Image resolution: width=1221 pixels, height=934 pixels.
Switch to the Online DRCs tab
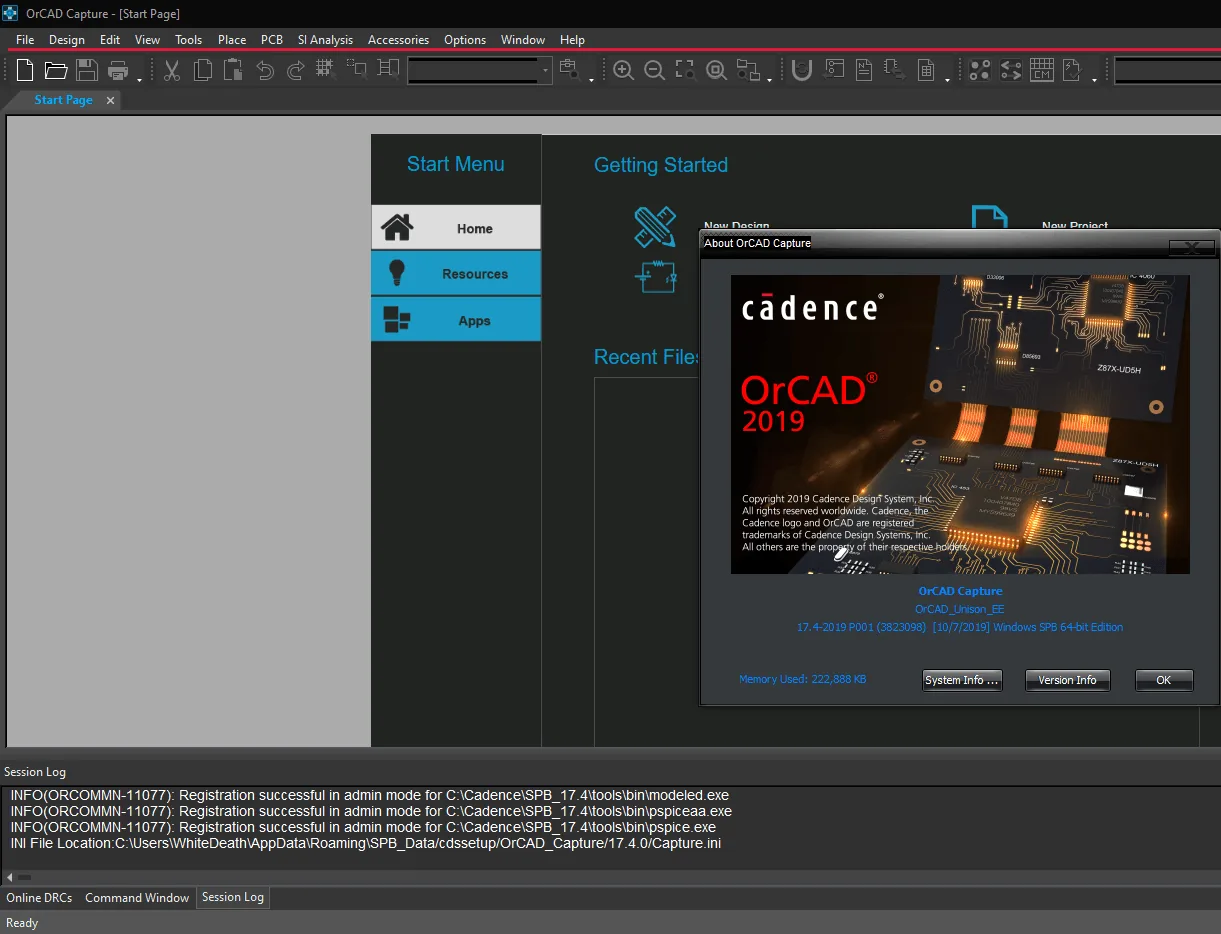[x=39, y=897]
